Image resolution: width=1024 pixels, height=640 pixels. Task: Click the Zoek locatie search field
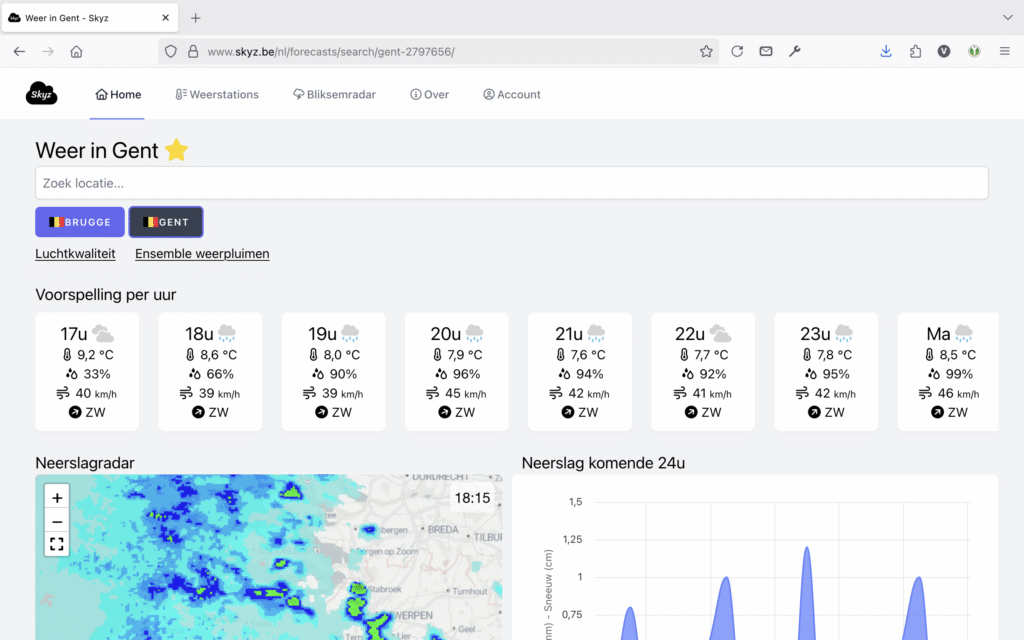511,183
